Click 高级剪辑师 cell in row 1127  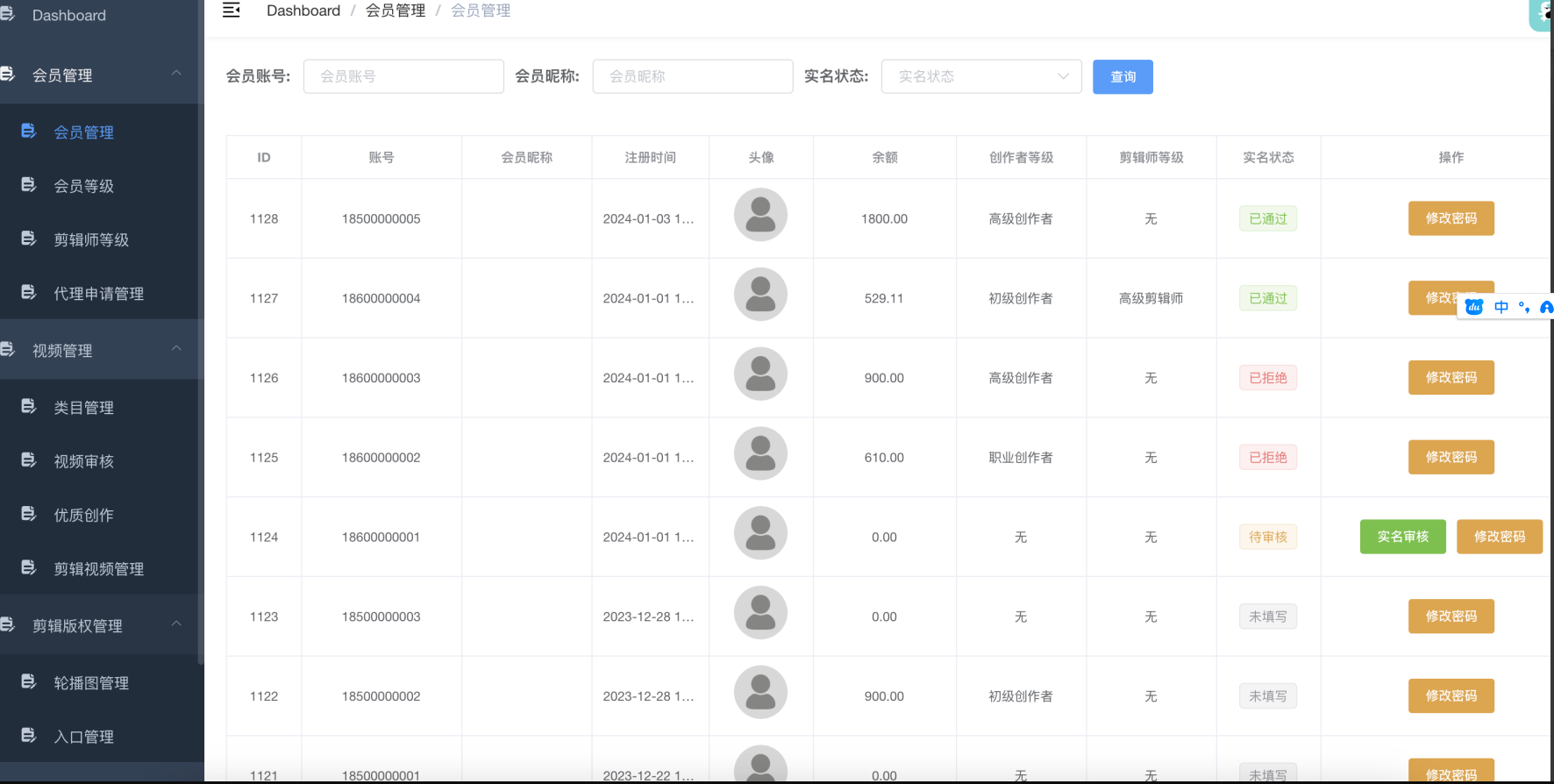pos(1151,298)
